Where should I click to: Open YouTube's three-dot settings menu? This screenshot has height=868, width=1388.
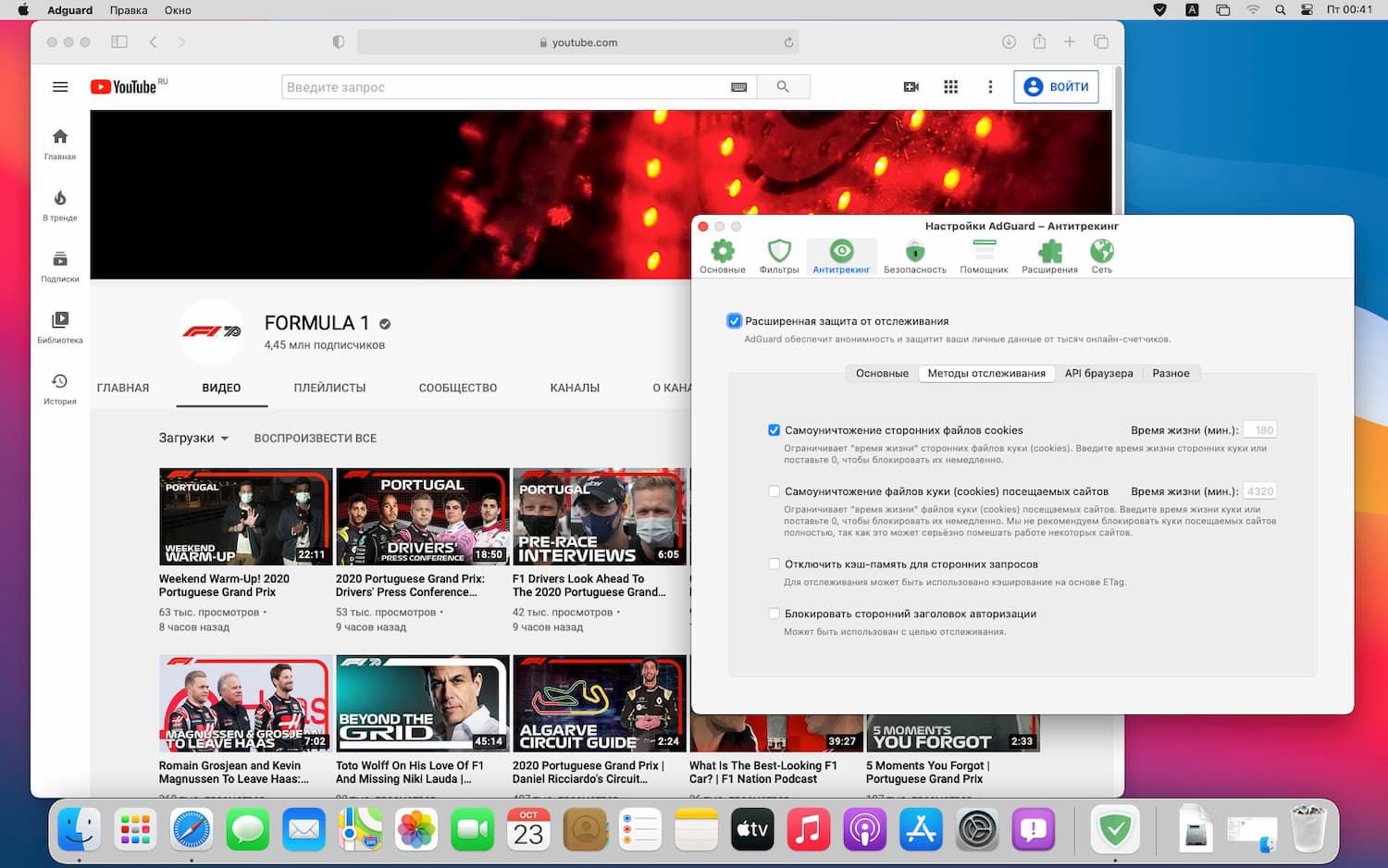click(990, 86)
